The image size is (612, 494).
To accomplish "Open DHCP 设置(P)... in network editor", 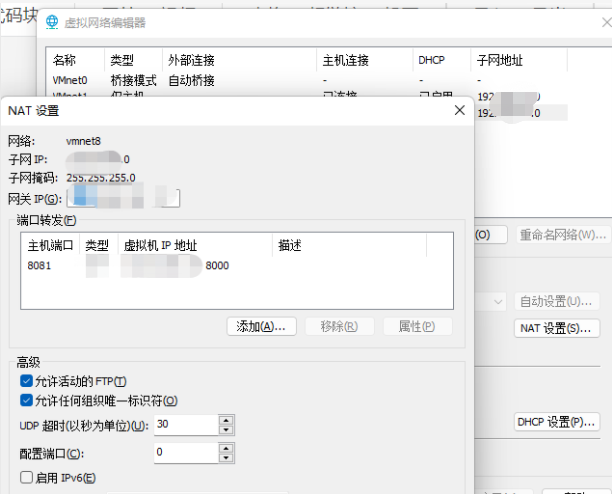I will click(x=556, y=422).
